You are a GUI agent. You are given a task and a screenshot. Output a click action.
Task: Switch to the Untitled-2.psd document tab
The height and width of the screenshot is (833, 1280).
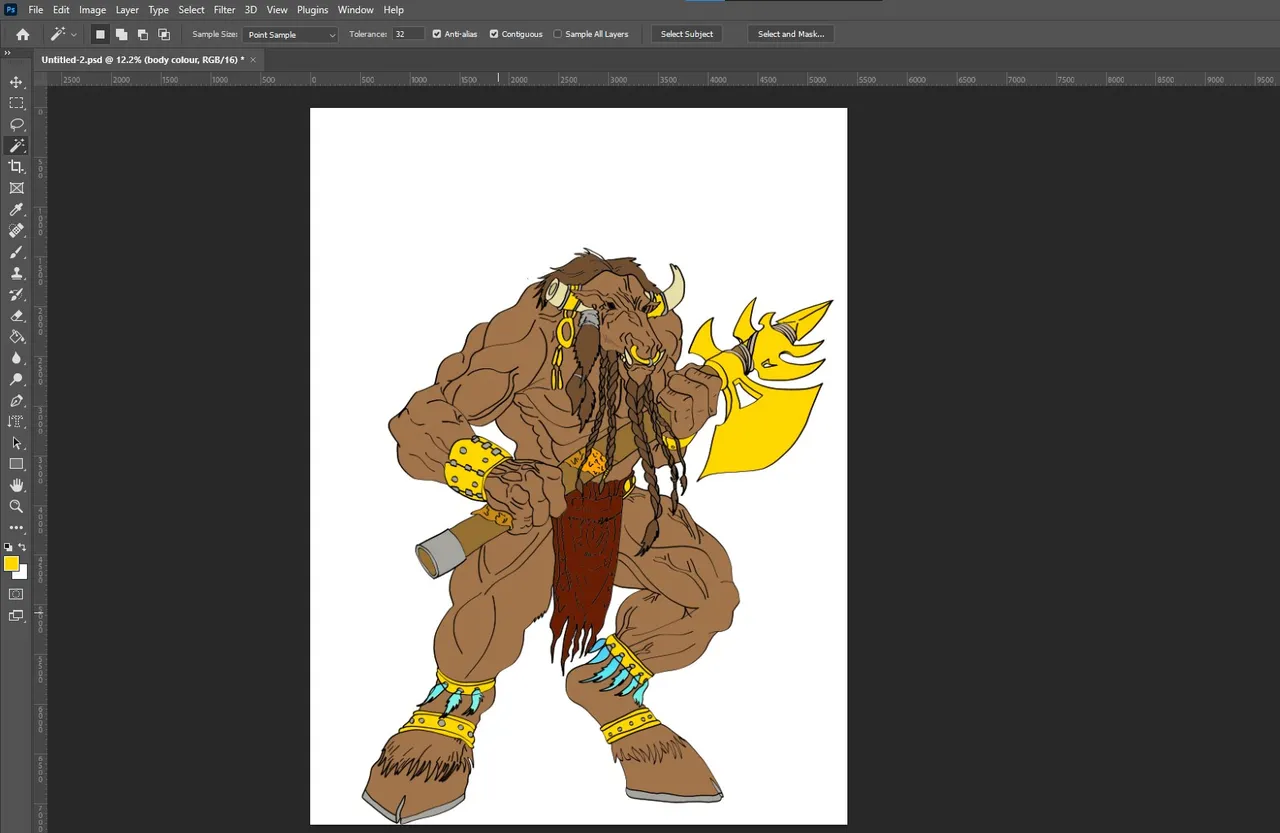tap(142, 60)
